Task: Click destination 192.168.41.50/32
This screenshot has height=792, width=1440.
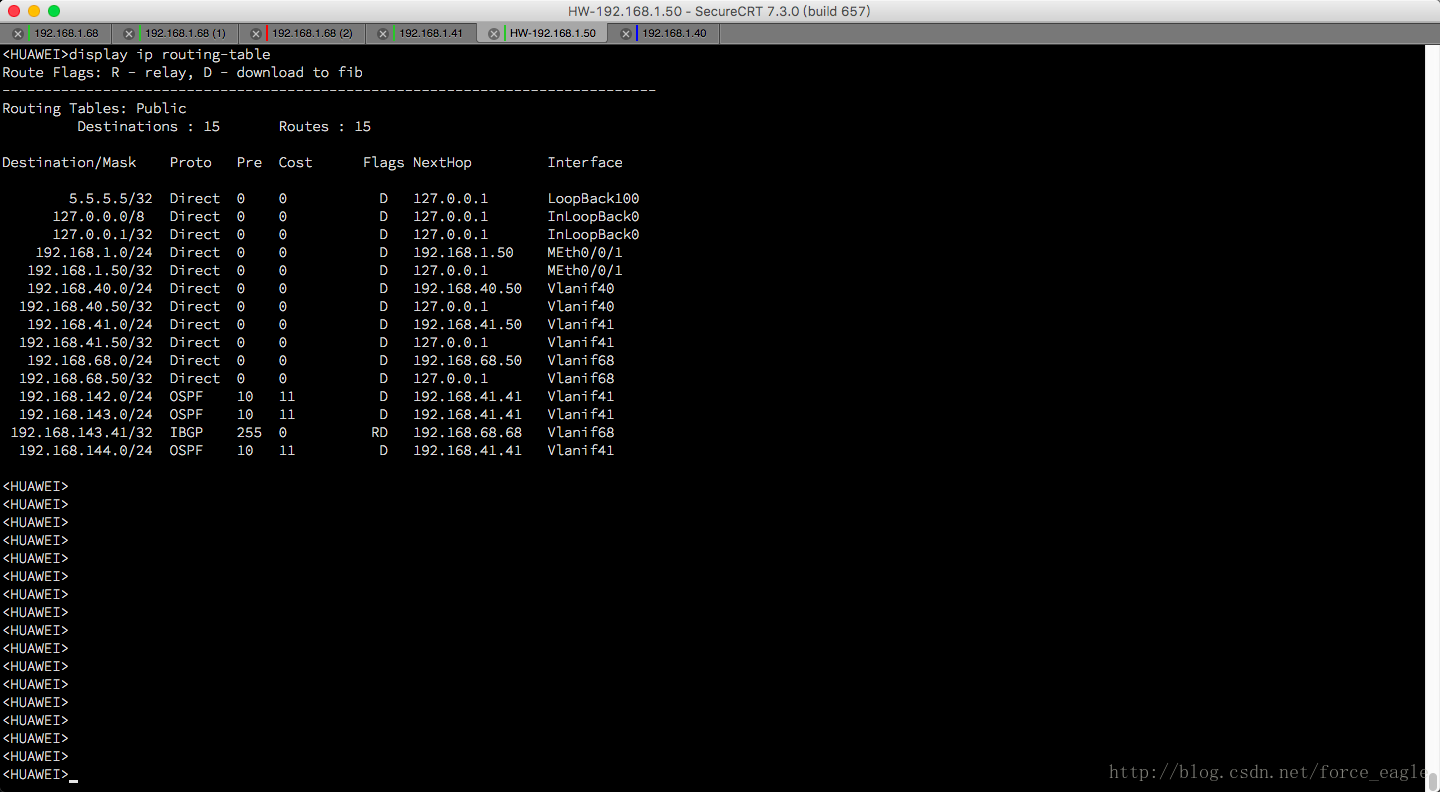Action: pos(86,342)
